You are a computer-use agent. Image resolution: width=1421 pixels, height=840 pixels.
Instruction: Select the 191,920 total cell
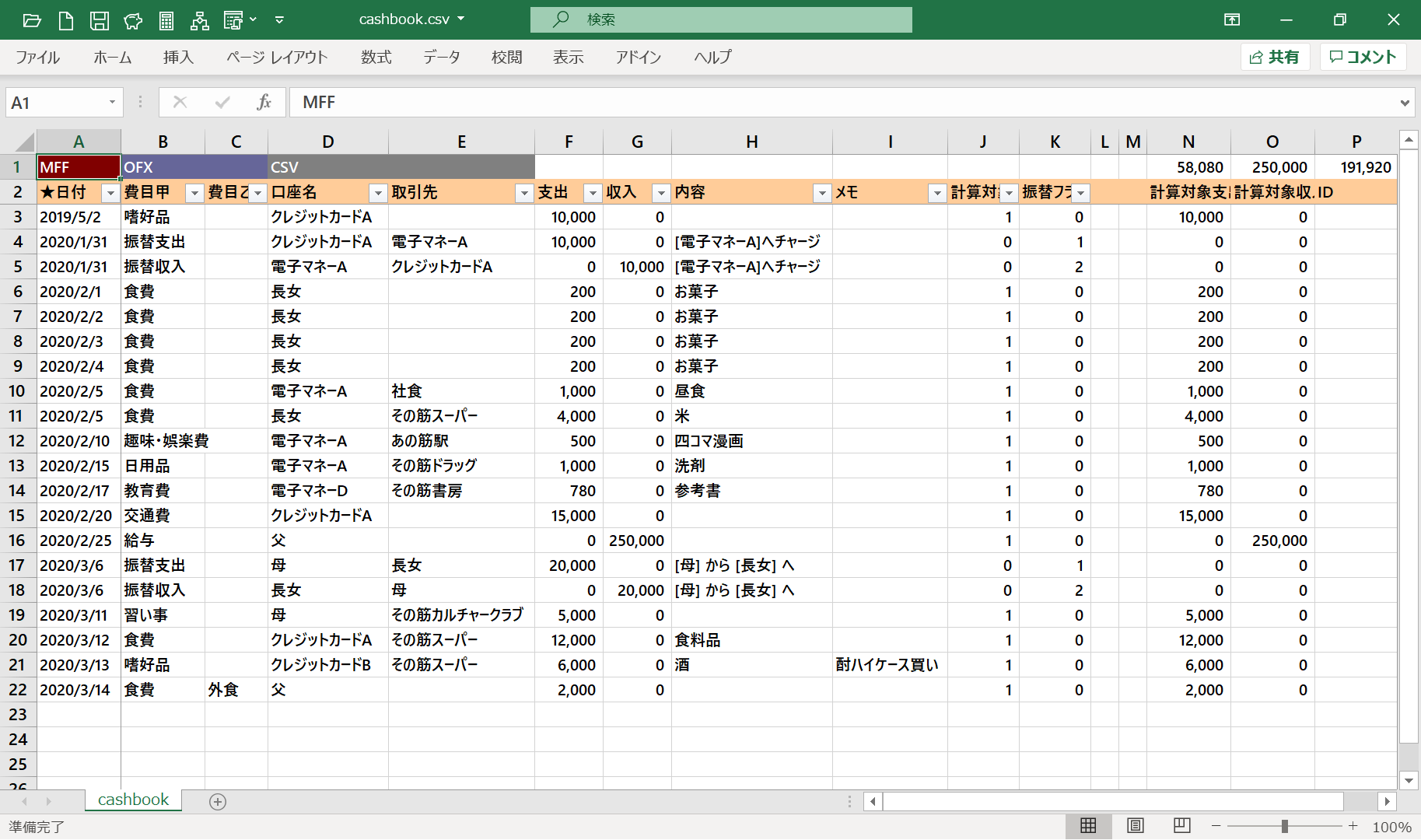[1356, 167]
